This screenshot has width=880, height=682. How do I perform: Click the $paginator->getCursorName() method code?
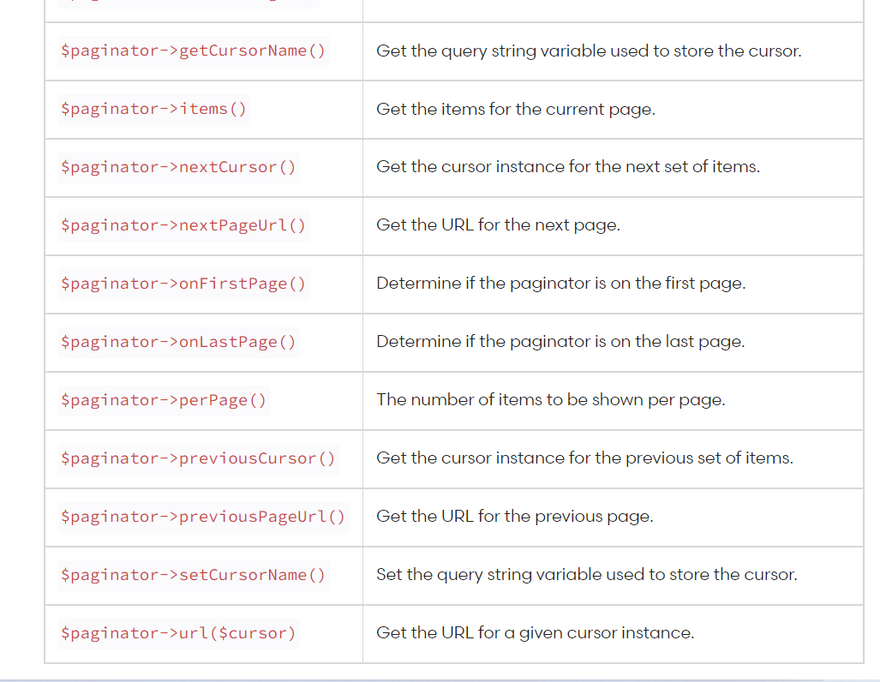tap(193, 51)
